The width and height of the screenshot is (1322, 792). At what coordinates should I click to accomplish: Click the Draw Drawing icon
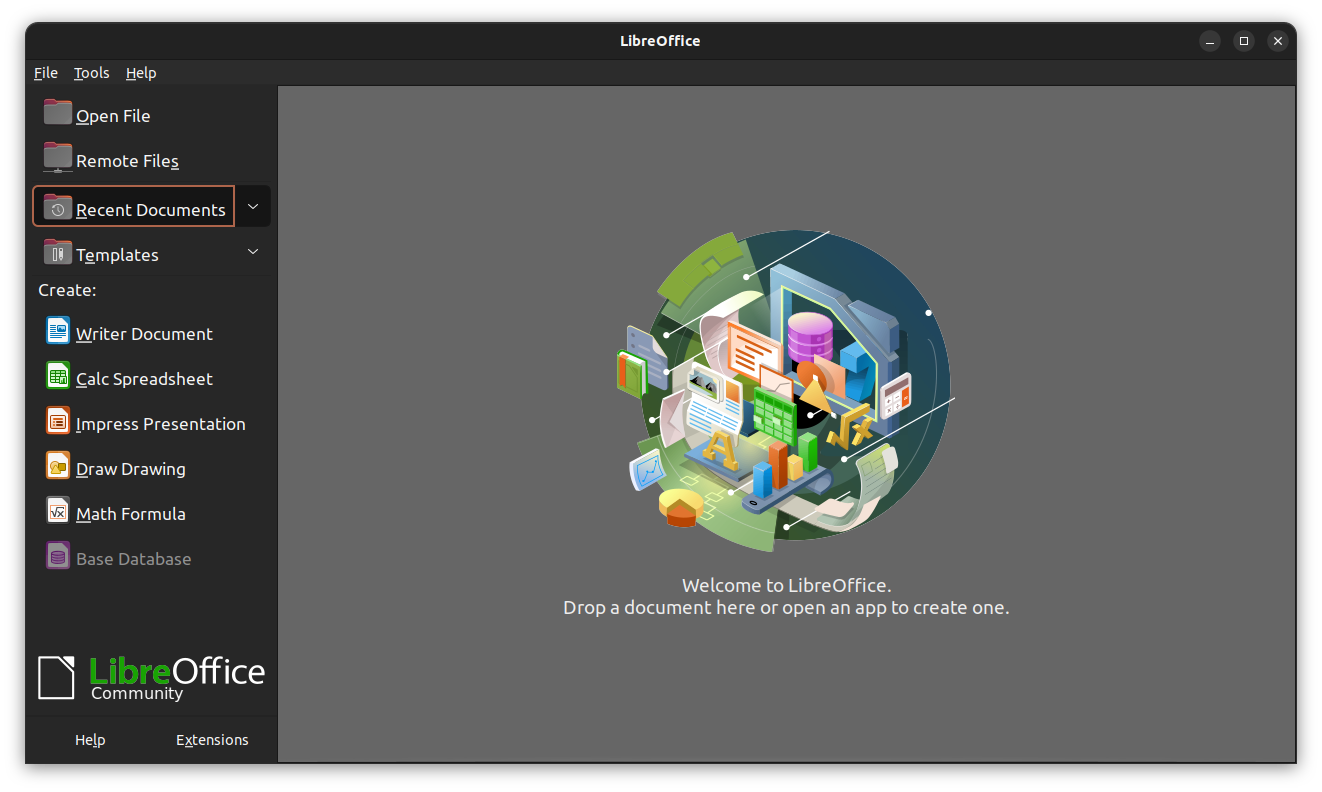[x=58, y=465]
